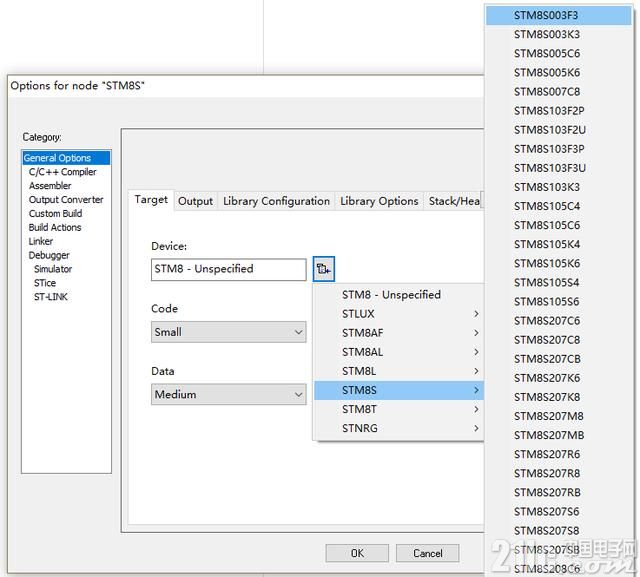Select device STM8S005K6

pos(558,73)
